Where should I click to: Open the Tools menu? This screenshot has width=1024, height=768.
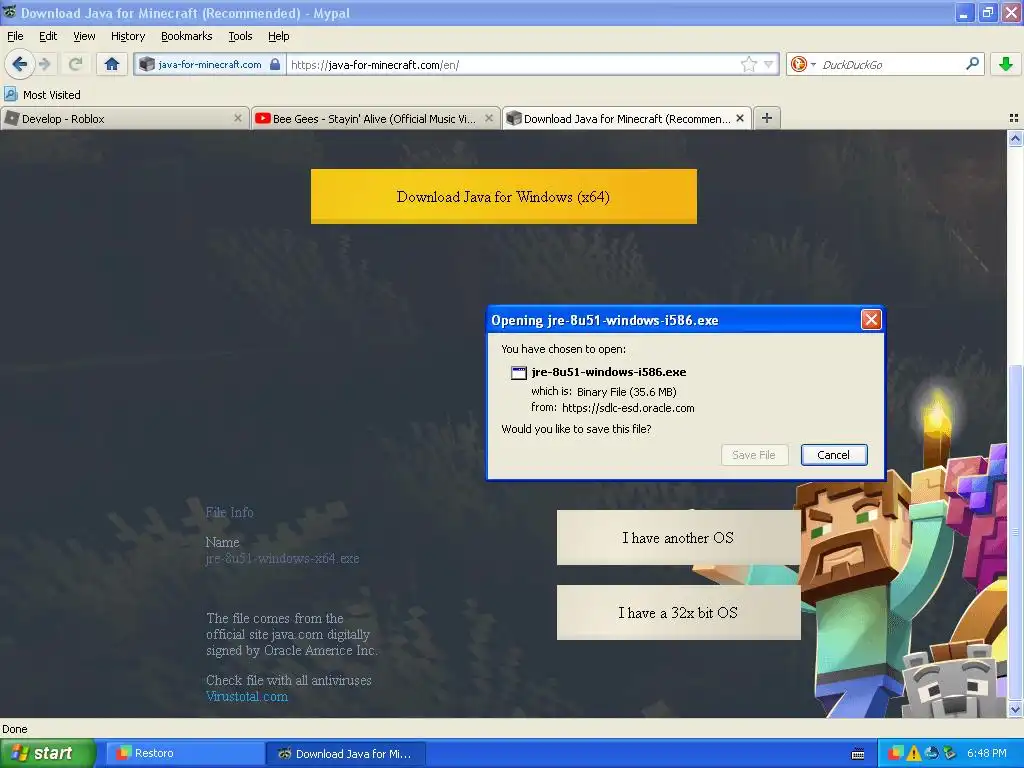240,36
